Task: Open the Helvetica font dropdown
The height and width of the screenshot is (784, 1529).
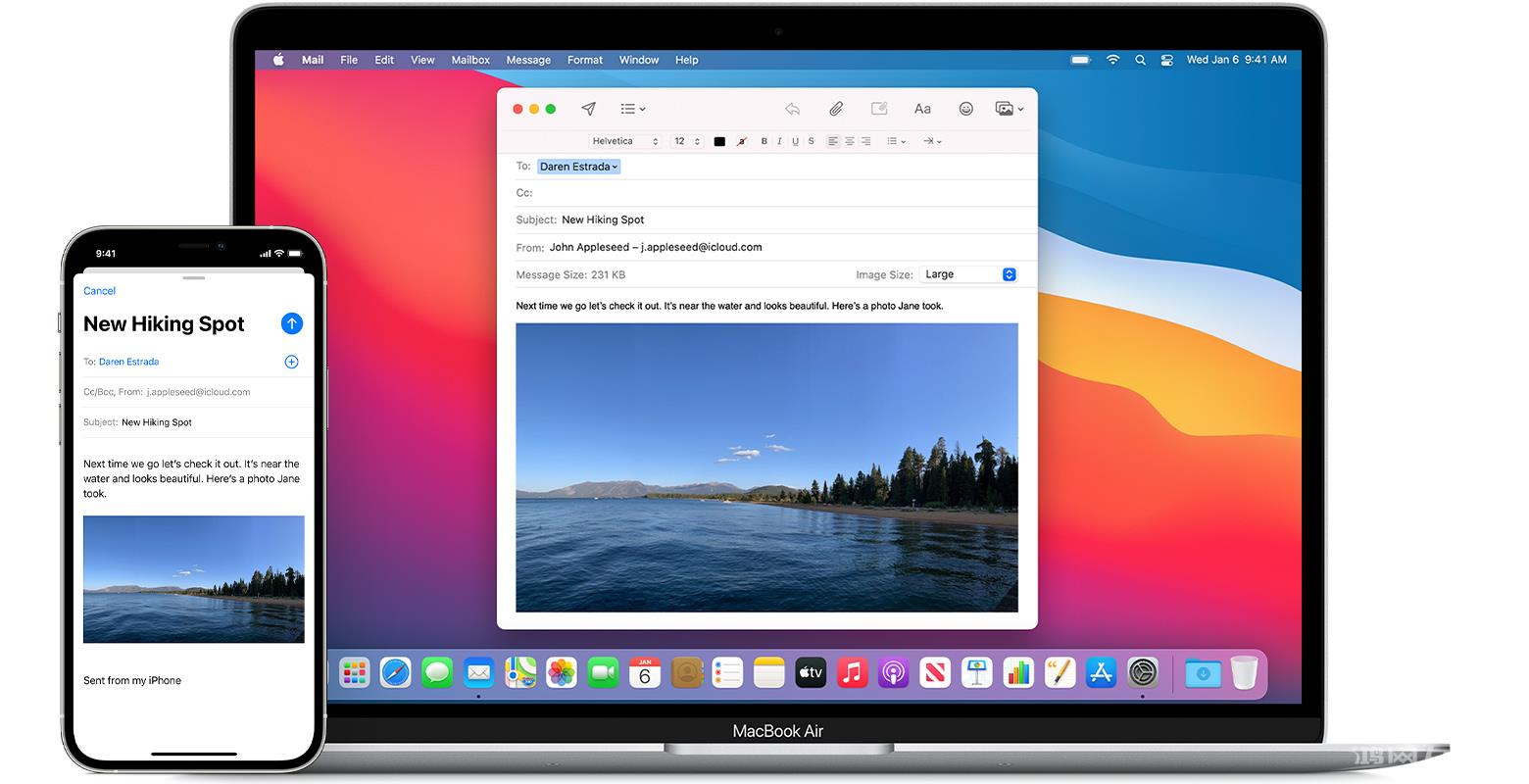Action: click(x=625, y=141)
